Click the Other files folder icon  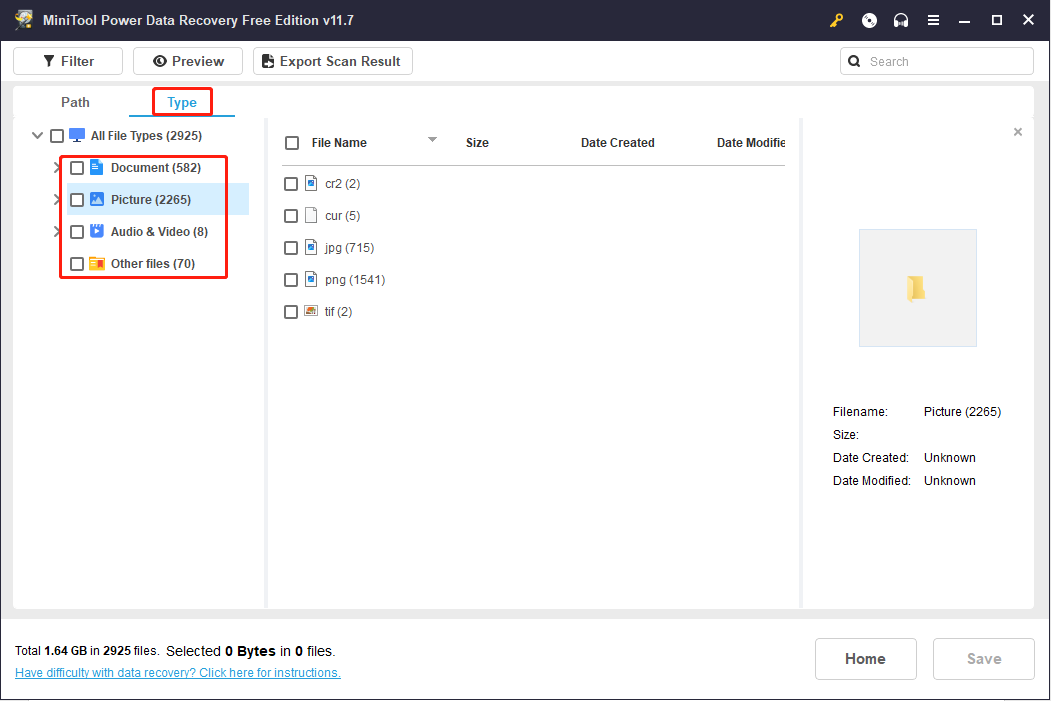coord(97,263)
